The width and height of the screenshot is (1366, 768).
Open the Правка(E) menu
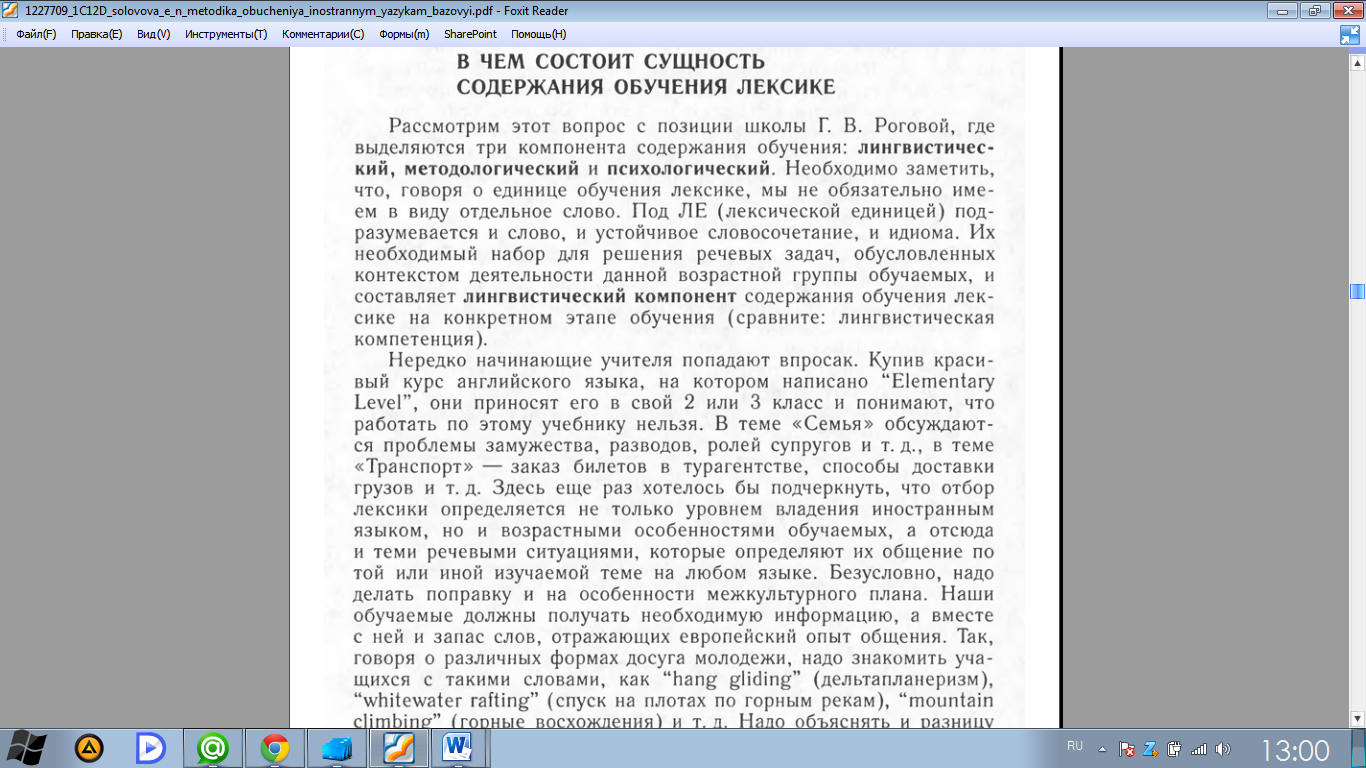coord(96,34)
